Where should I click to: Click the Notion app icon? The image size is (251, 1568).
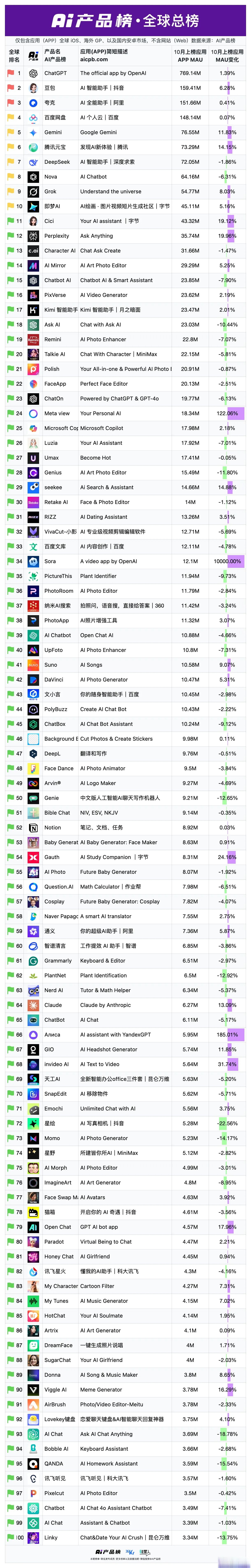click(x=34, y=827)
